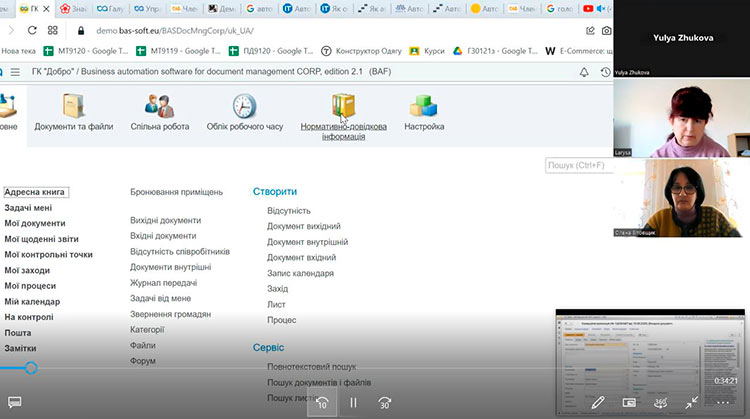Skip forward 30 seconds
750x419 pixels.
[x=385, y=403]
